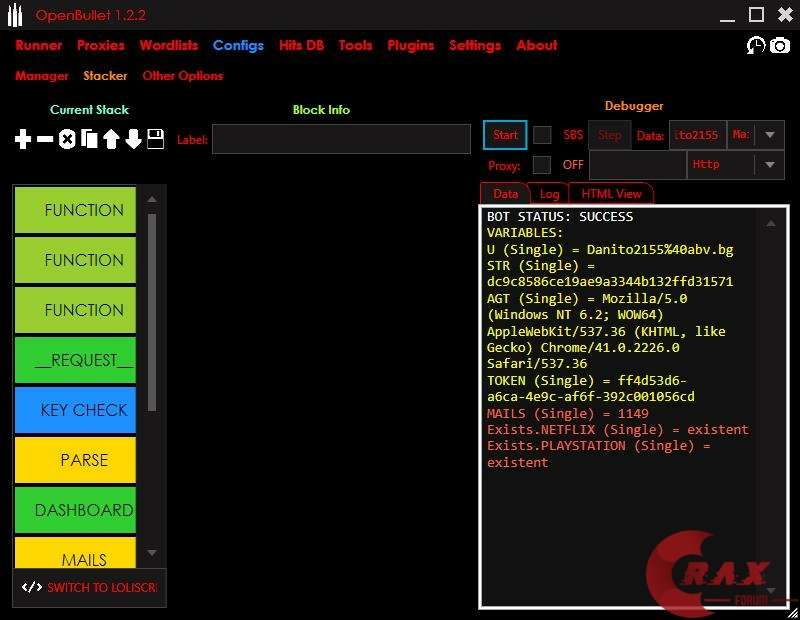Select the MAILS block

[x=76, y=553]
